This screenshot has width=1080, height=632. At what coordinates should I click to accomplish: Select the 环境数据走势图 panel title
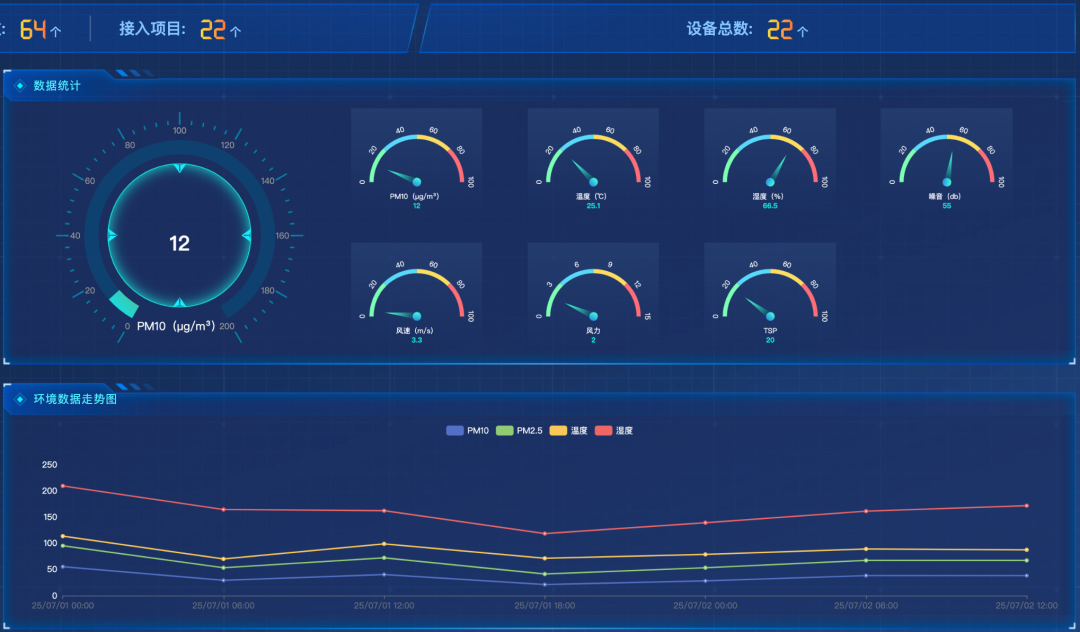coord(75,399)
